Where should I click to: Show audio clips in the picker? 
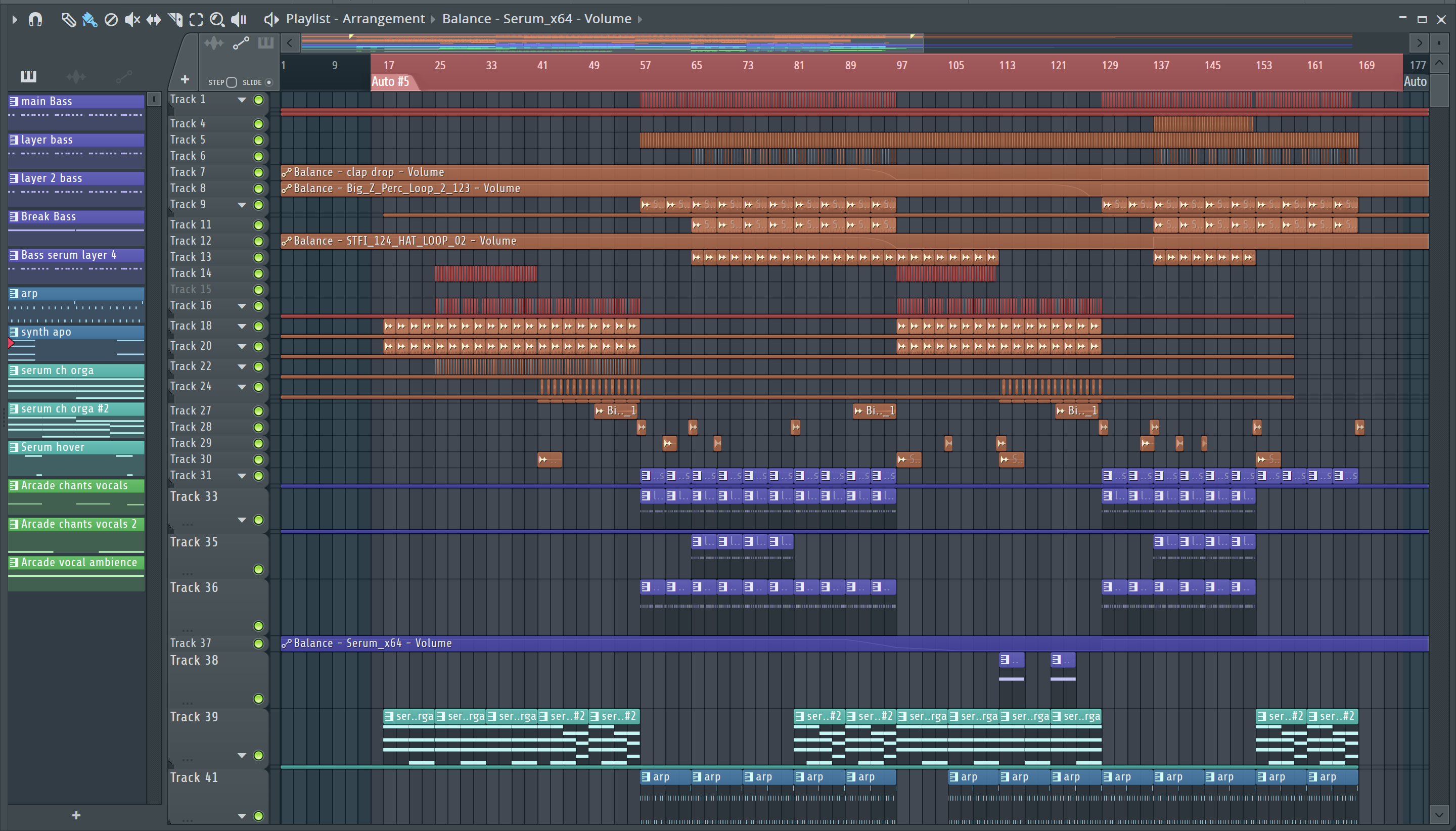click(x=214, y=43)
